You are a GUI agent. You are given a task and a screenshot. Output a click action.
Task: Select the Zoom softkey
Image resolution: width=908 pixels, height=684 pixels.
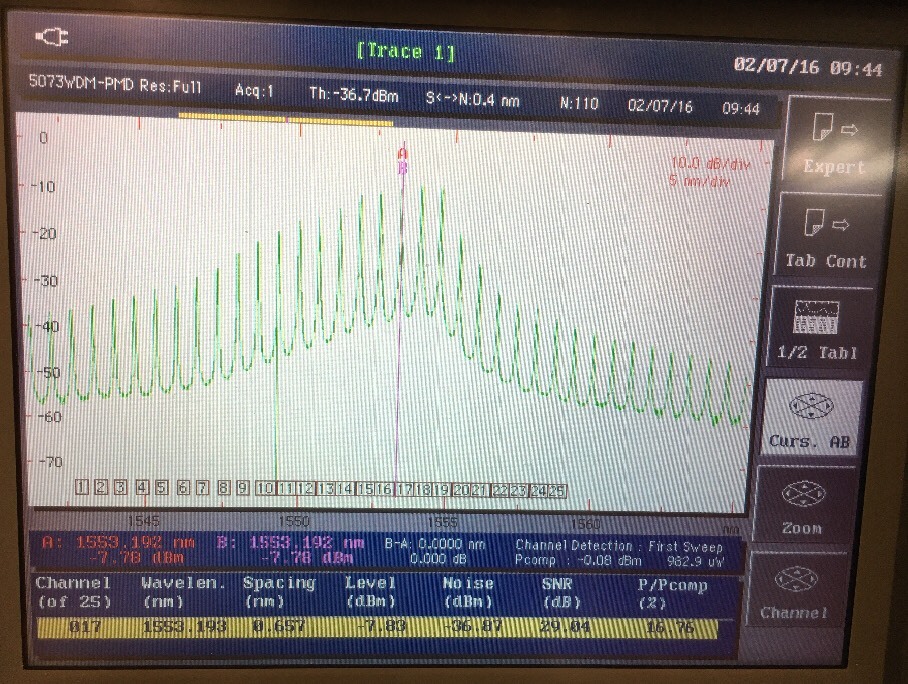click(802, 506)
